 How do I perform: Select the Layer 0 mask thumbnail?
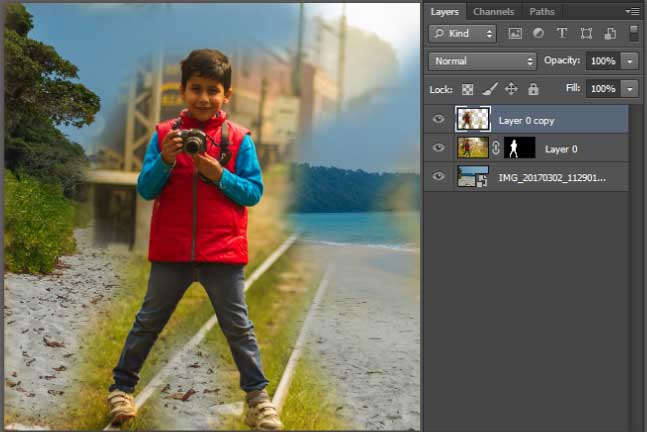(519, 148)
